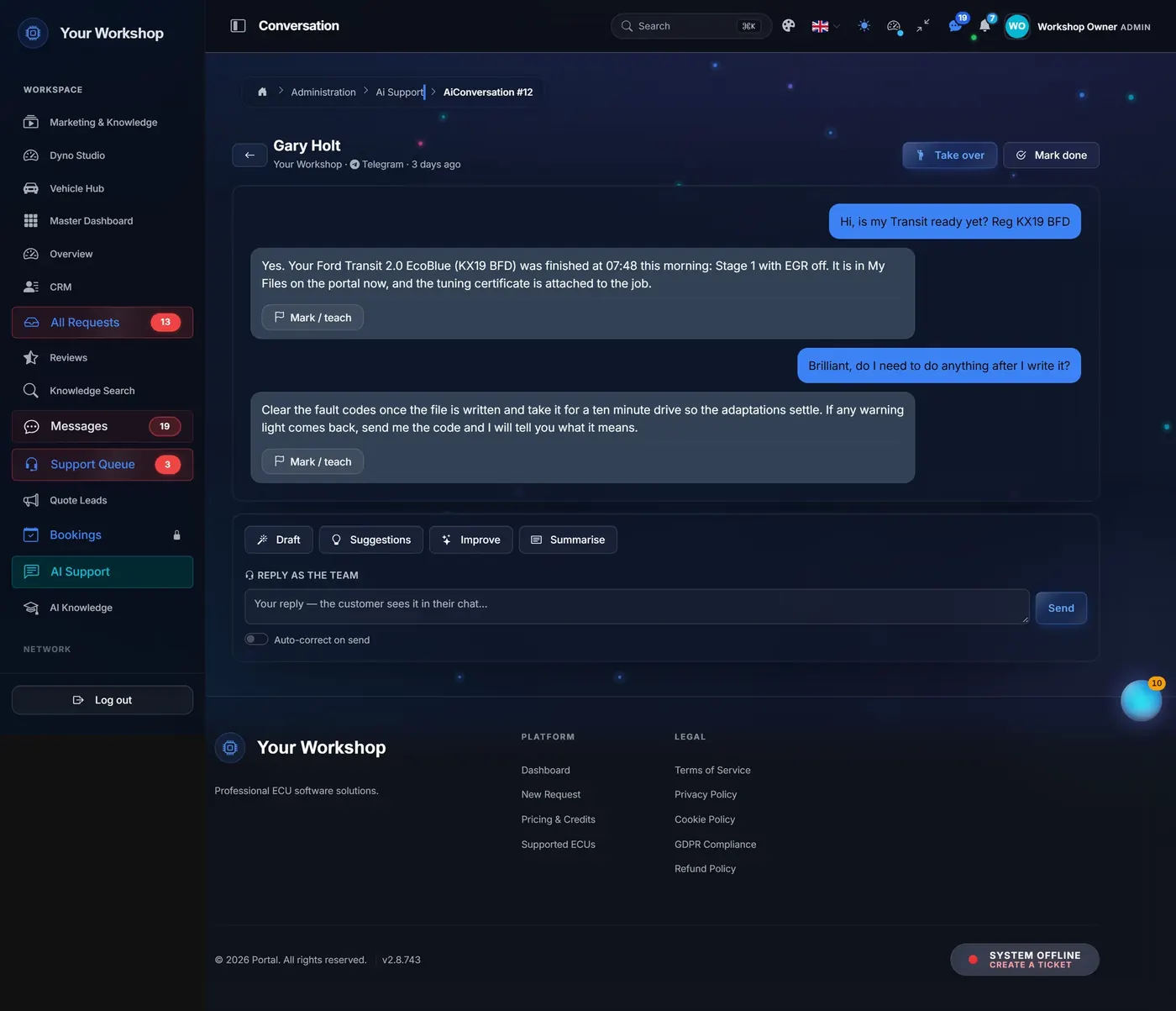Image resolution: width=1176 pixels, height=1011 pixels.
Task: Click the Improve button
Action: [471, 540]
